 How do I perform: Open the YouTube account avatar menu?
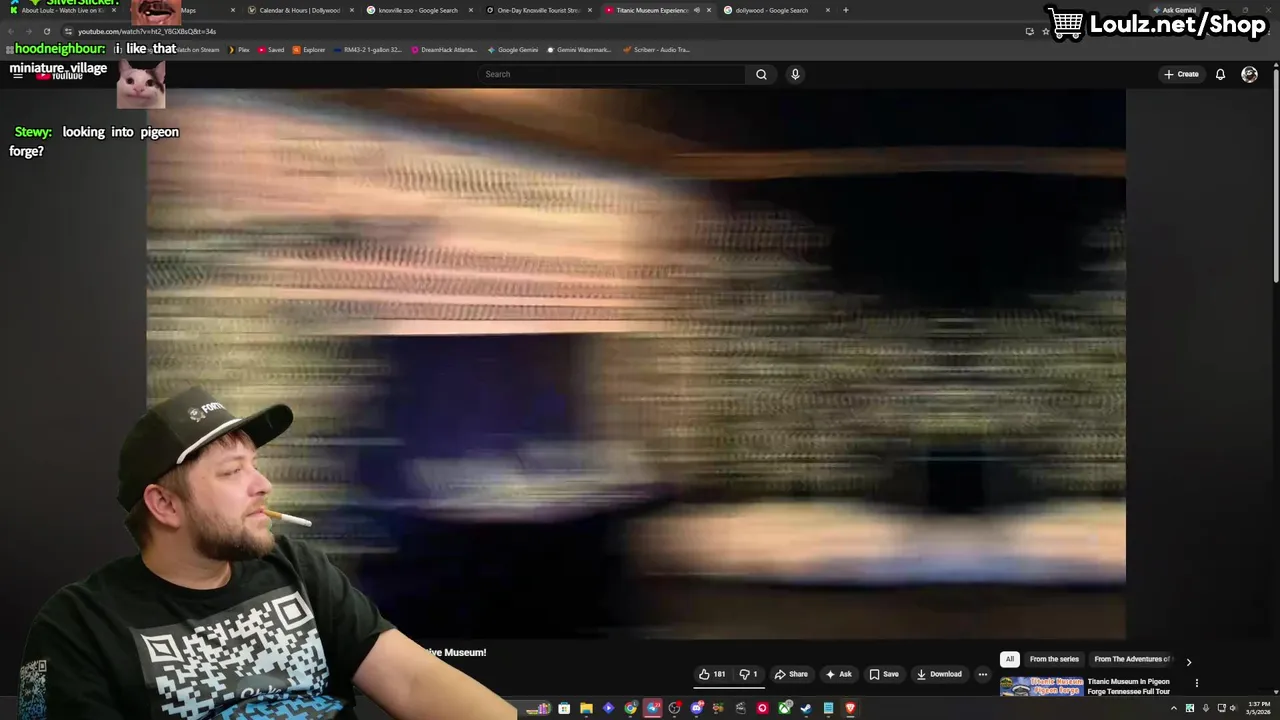pos(1249,74)
